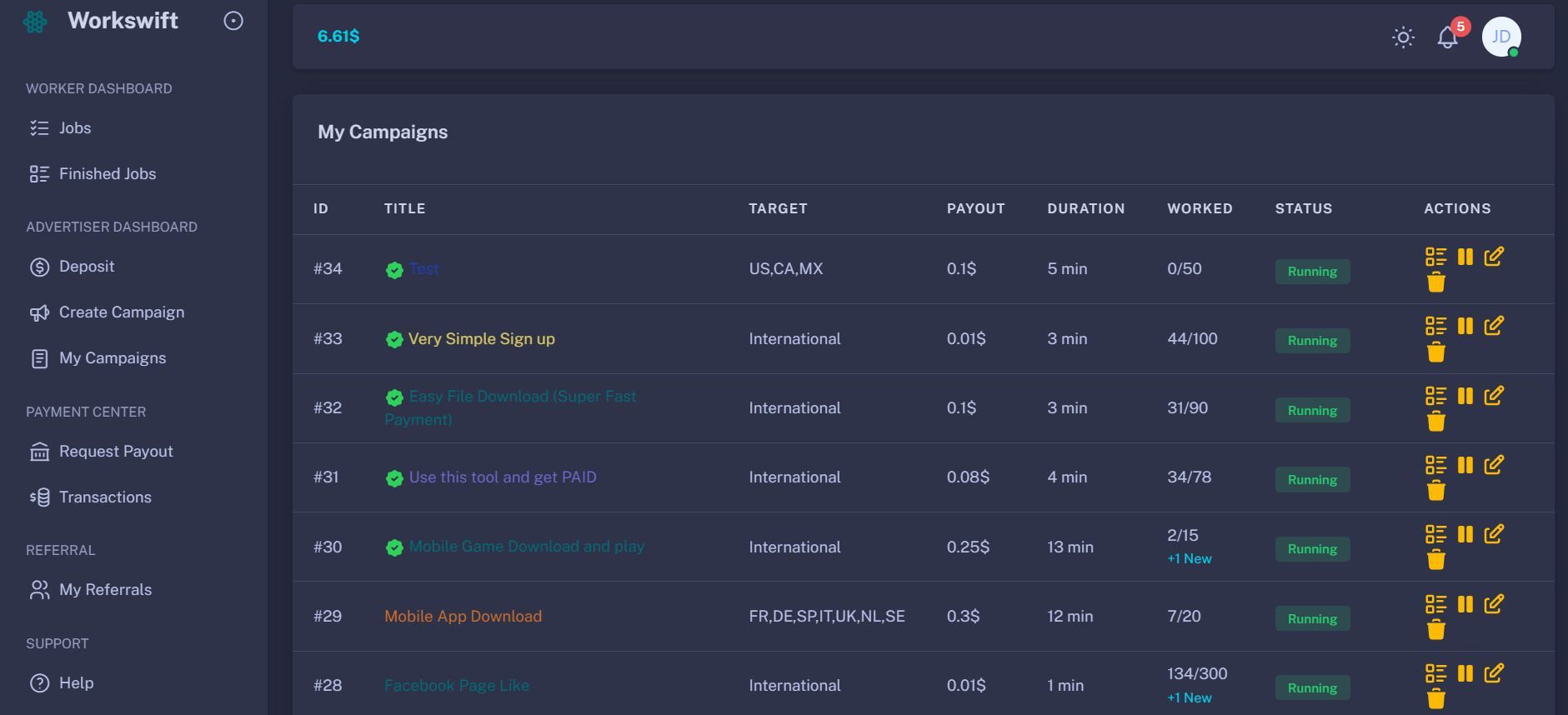Open the Transactions page

coord(105,497)
